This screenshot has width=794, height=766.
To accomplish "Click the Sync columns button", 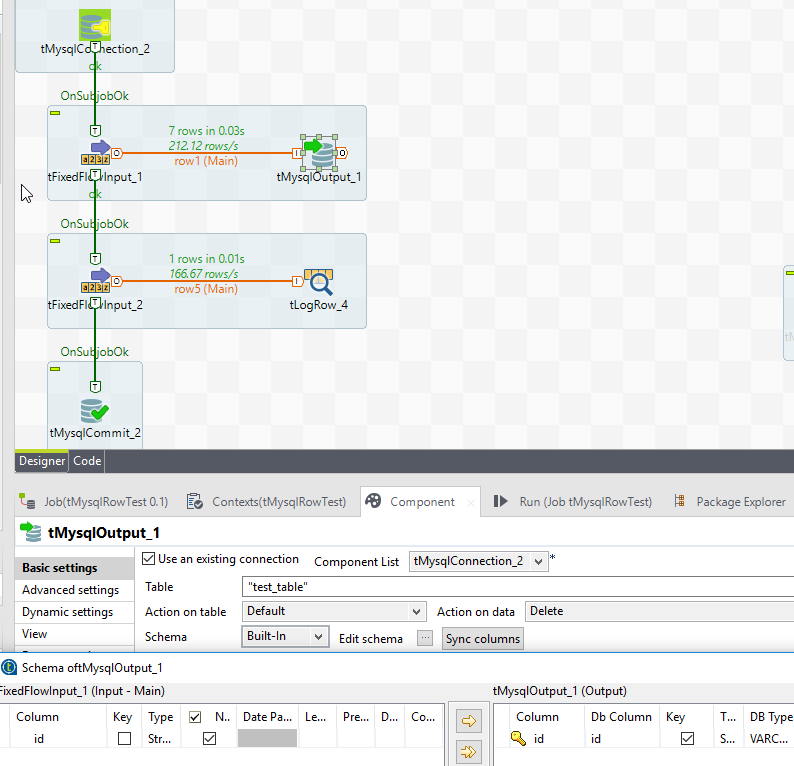I will click(483, 639).
